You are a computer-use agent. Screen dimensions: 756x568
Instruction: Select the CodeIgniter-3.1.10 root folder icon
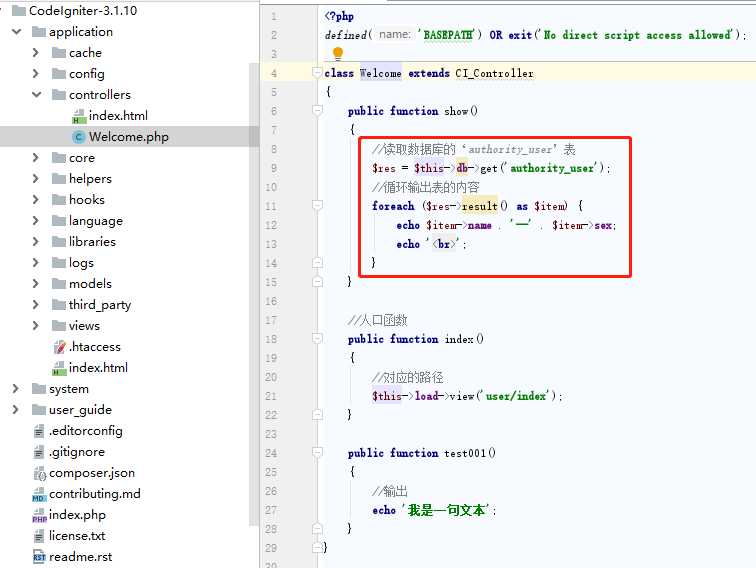tap(19, 11)
